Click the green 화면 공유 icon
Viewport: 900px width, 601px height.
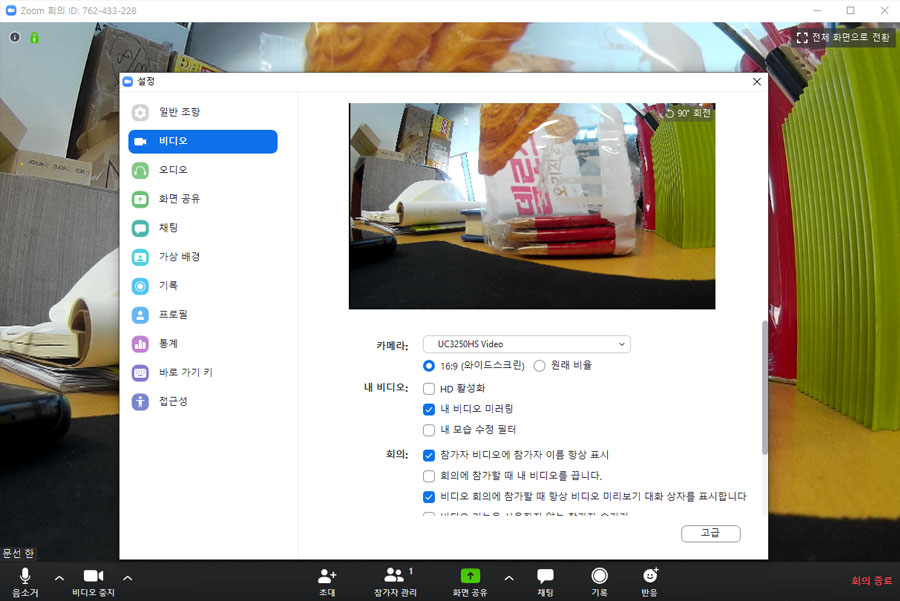click(470, 576)
